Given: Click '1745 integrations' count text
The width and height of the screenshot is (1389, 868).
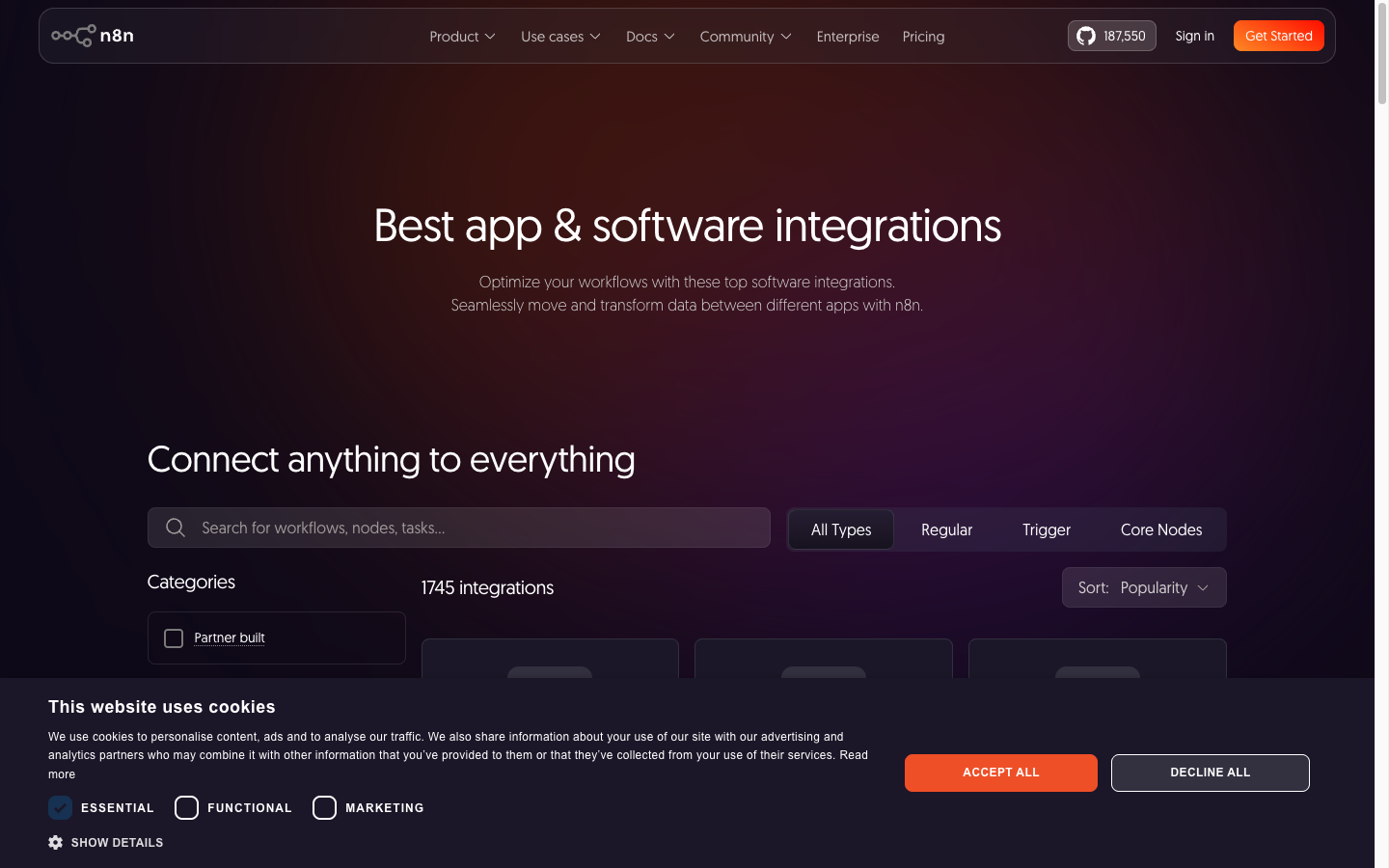Looking at the screenshot, I should (x=487, y=587).
